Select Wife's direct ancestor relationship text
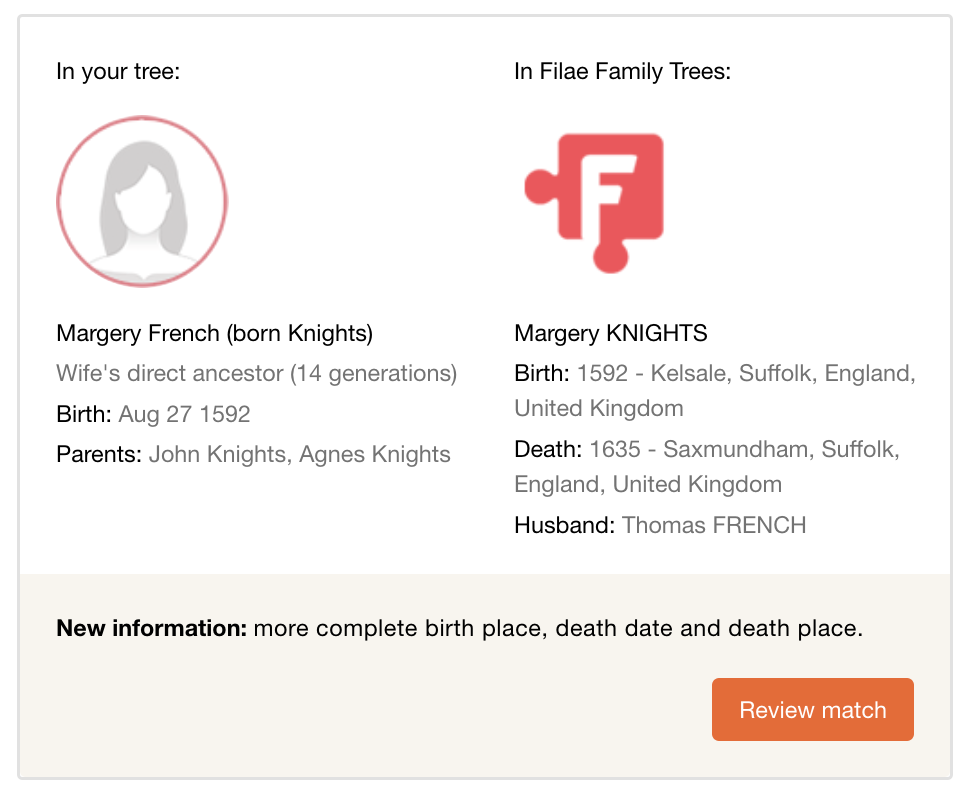Image resolution: width=970 pixels, height=792 pixels. point(256,374)
